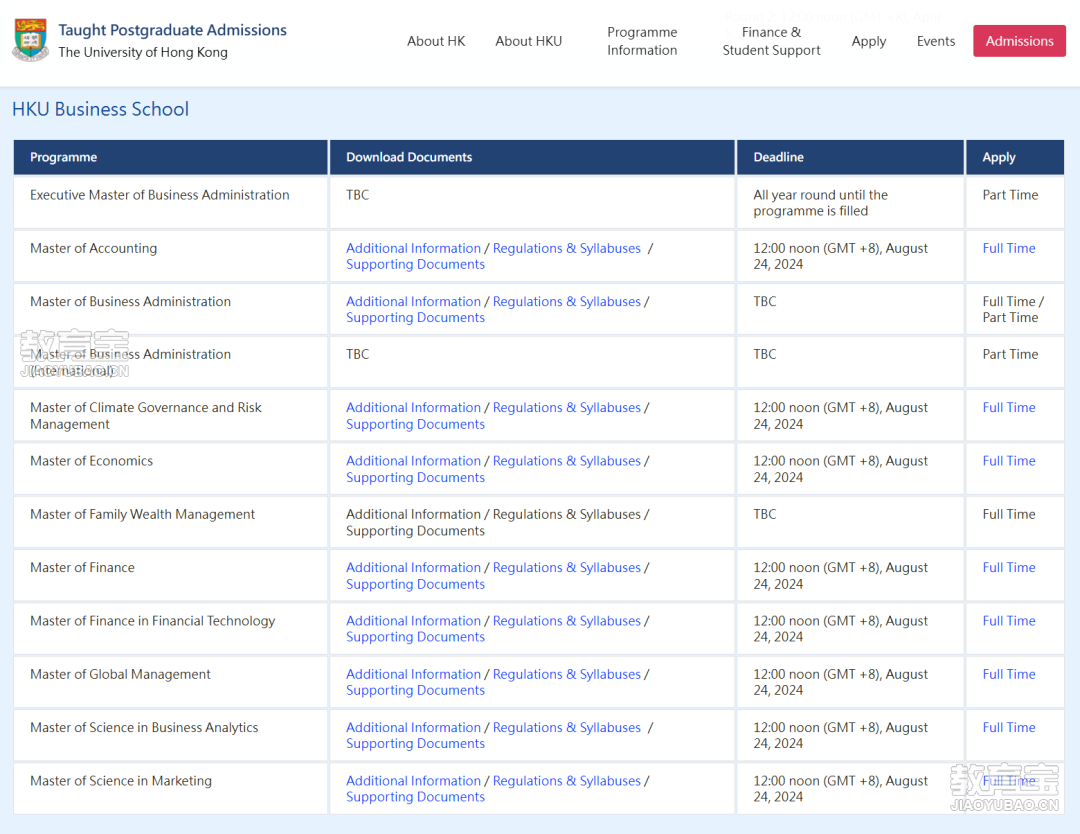
Task: Click the HKU Business School heading
Action: (x=101, y=109)
